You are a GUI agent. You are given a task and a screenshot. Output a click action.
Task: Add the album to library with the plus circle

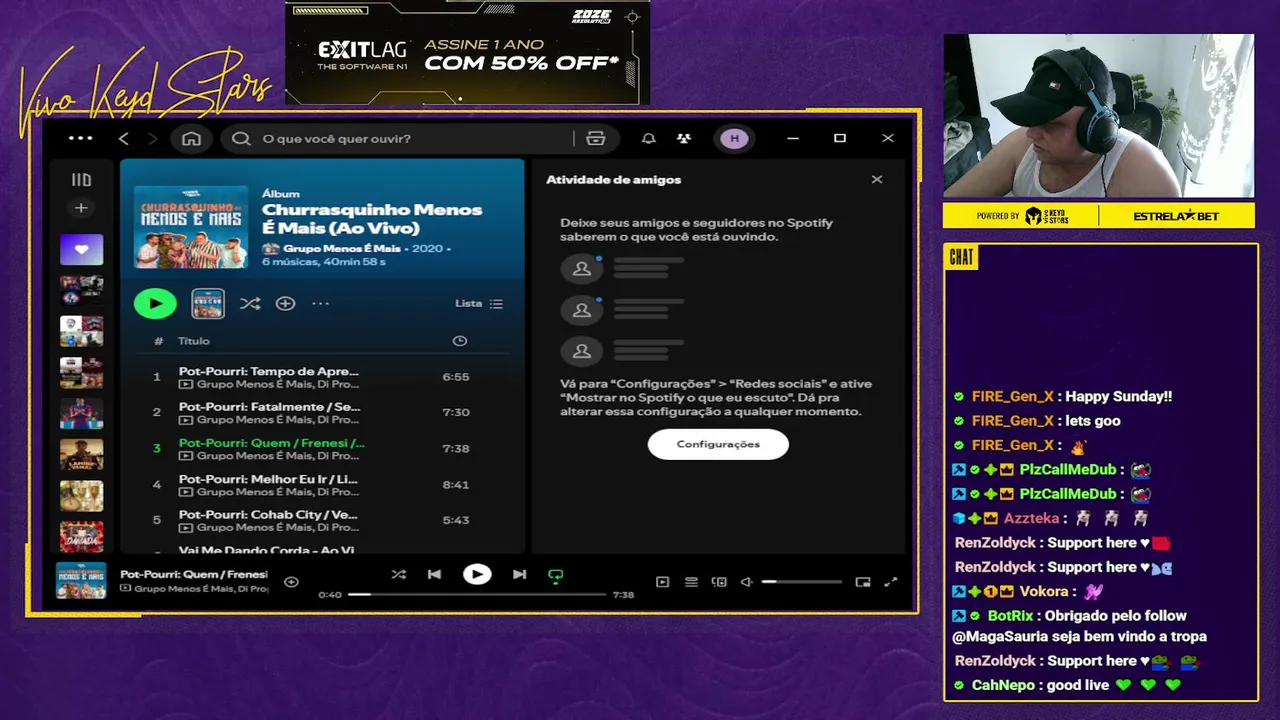[285, 303]
